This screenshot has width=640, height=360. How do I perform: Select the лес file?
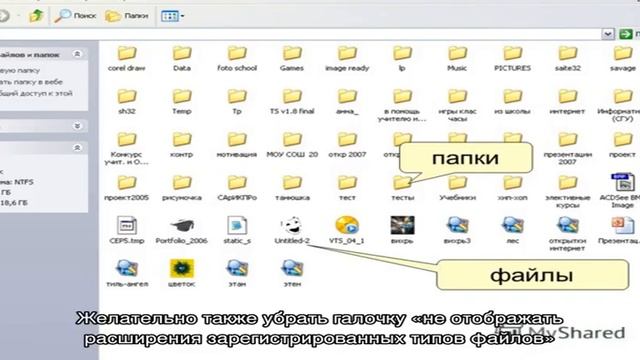512,230
